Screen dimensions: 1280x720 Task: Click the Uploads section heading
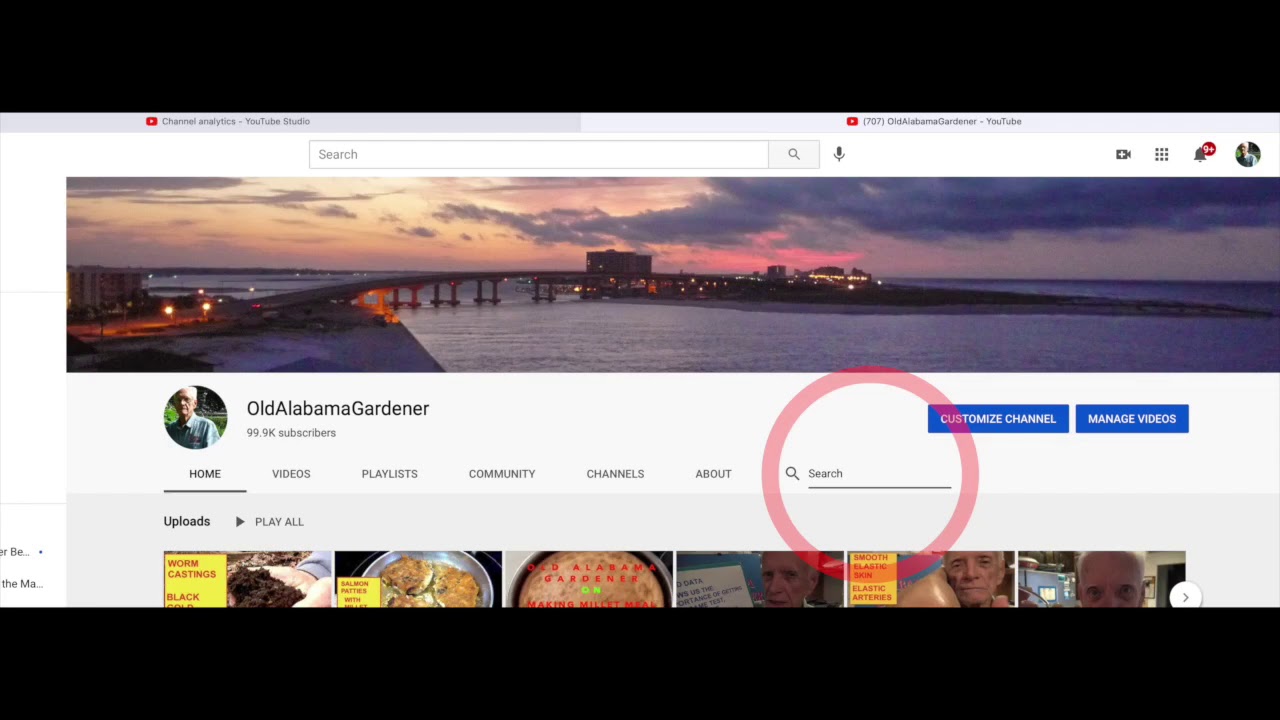click(x=187, y=521)
